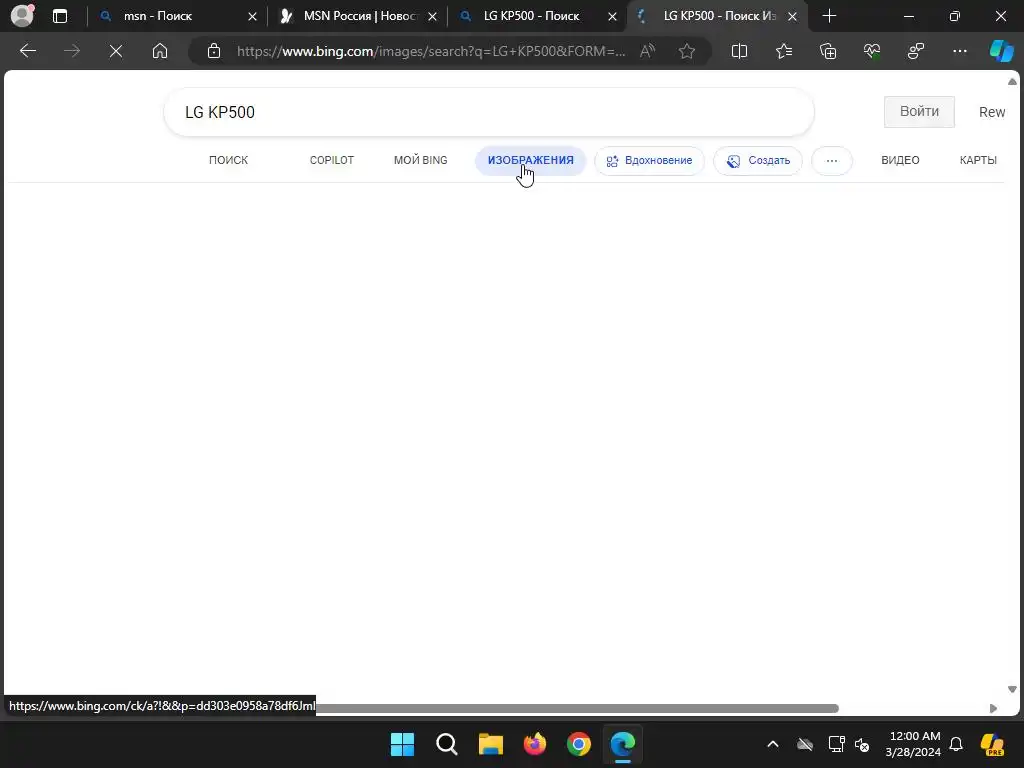Viewport: 1024px width, 768px height.
Task: Switch to КАРТЫ results
Action: (x=978, y=160)
